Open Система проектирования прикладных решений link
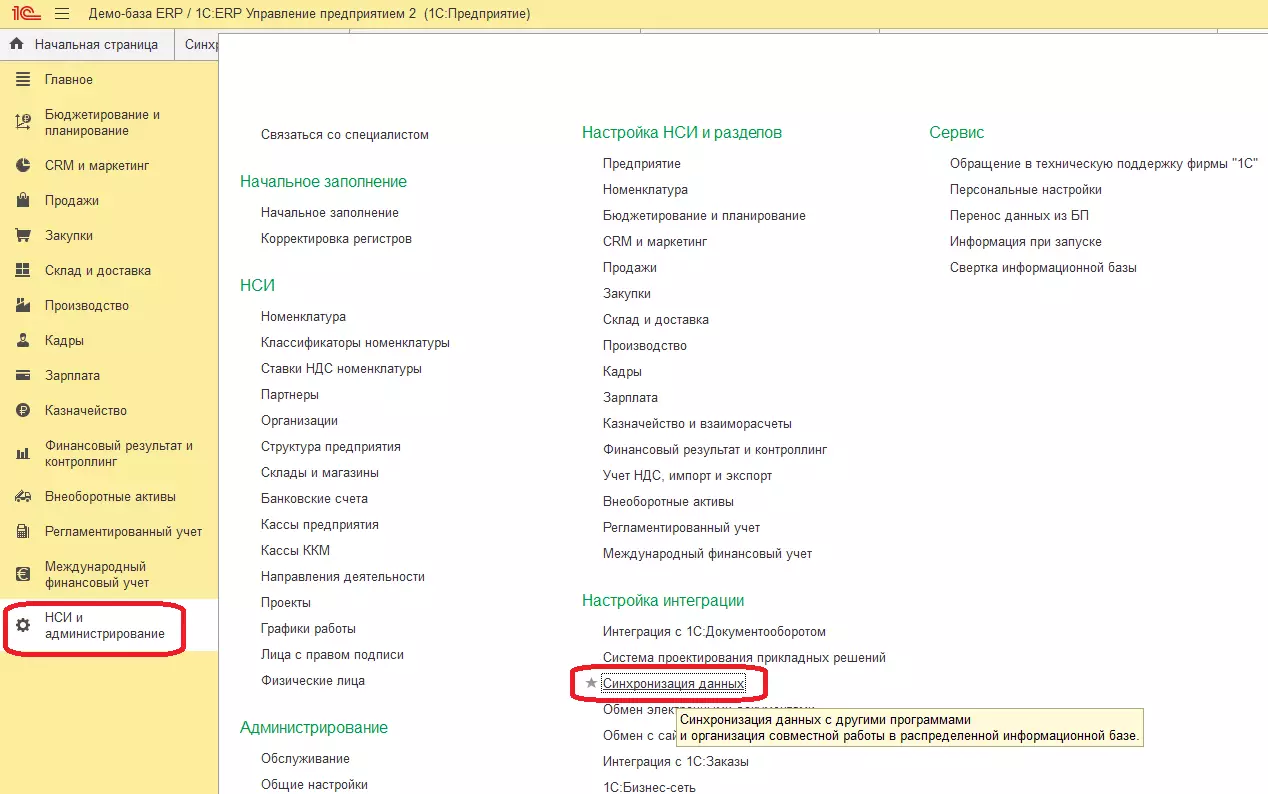 coord(744,658)
